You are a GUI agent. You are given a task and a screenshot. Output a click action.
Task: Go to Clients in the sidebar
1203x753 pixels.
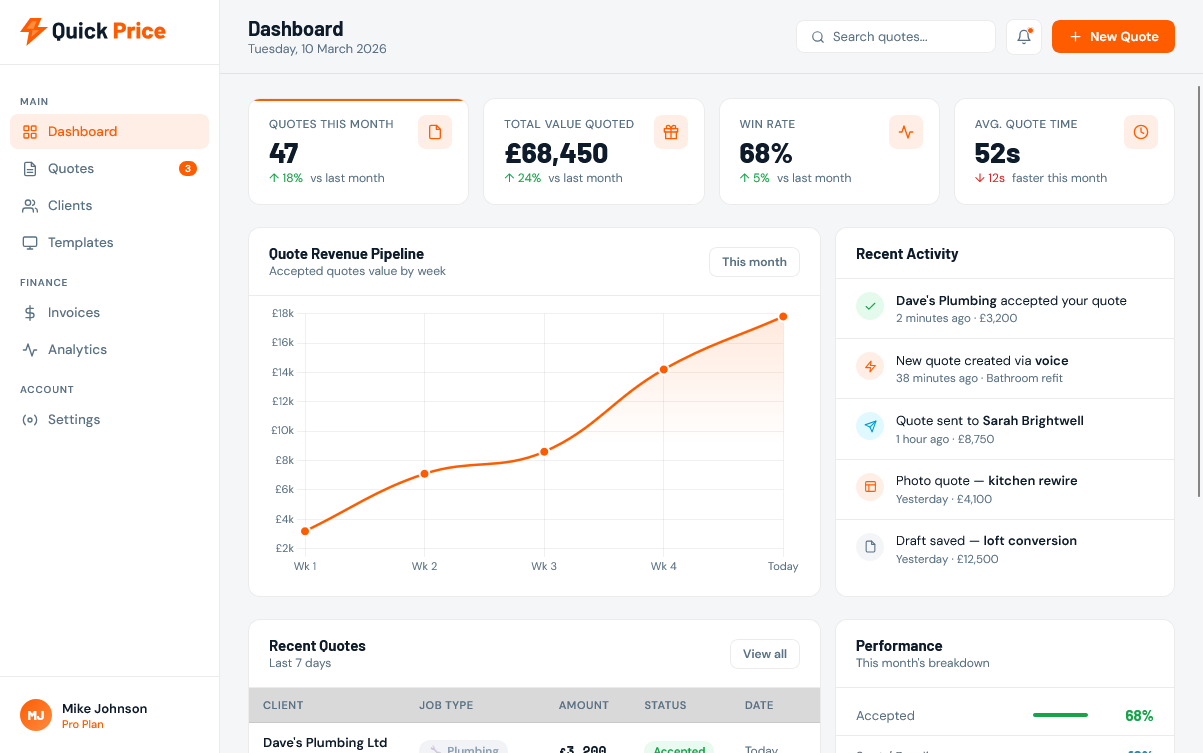tap(70, 206)
